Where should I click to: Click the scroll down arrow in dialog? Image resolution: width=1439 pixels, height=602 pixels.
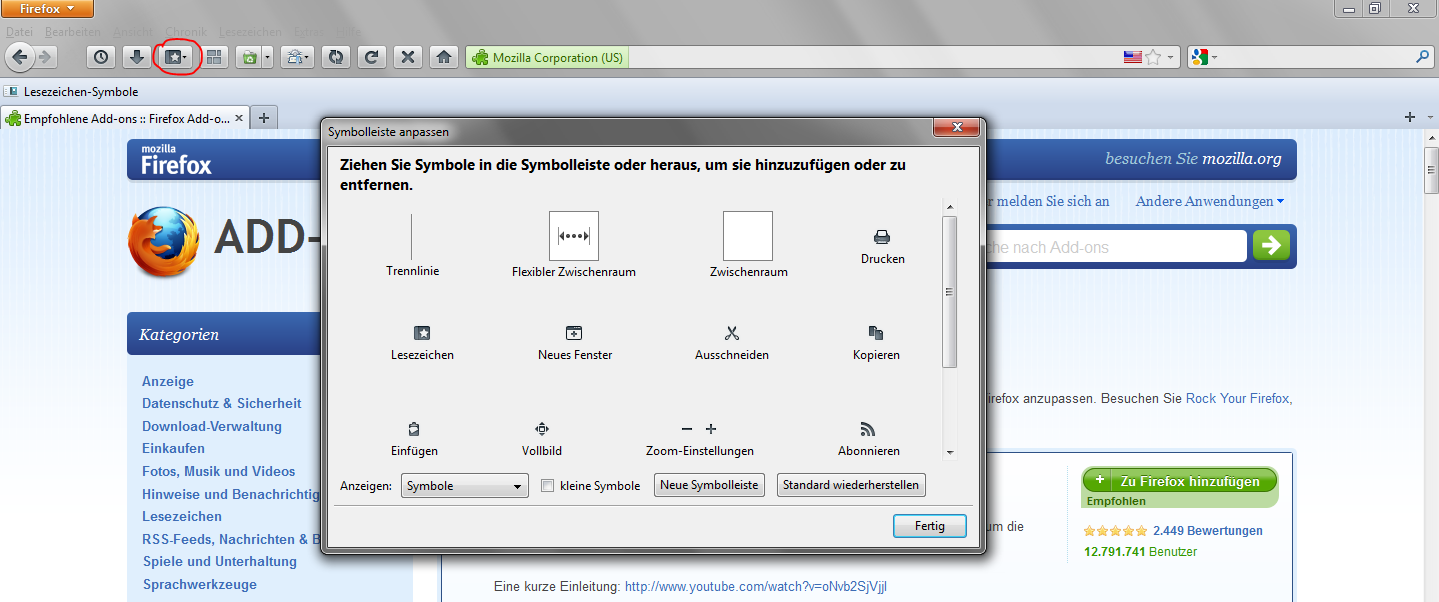coord(950,452)
